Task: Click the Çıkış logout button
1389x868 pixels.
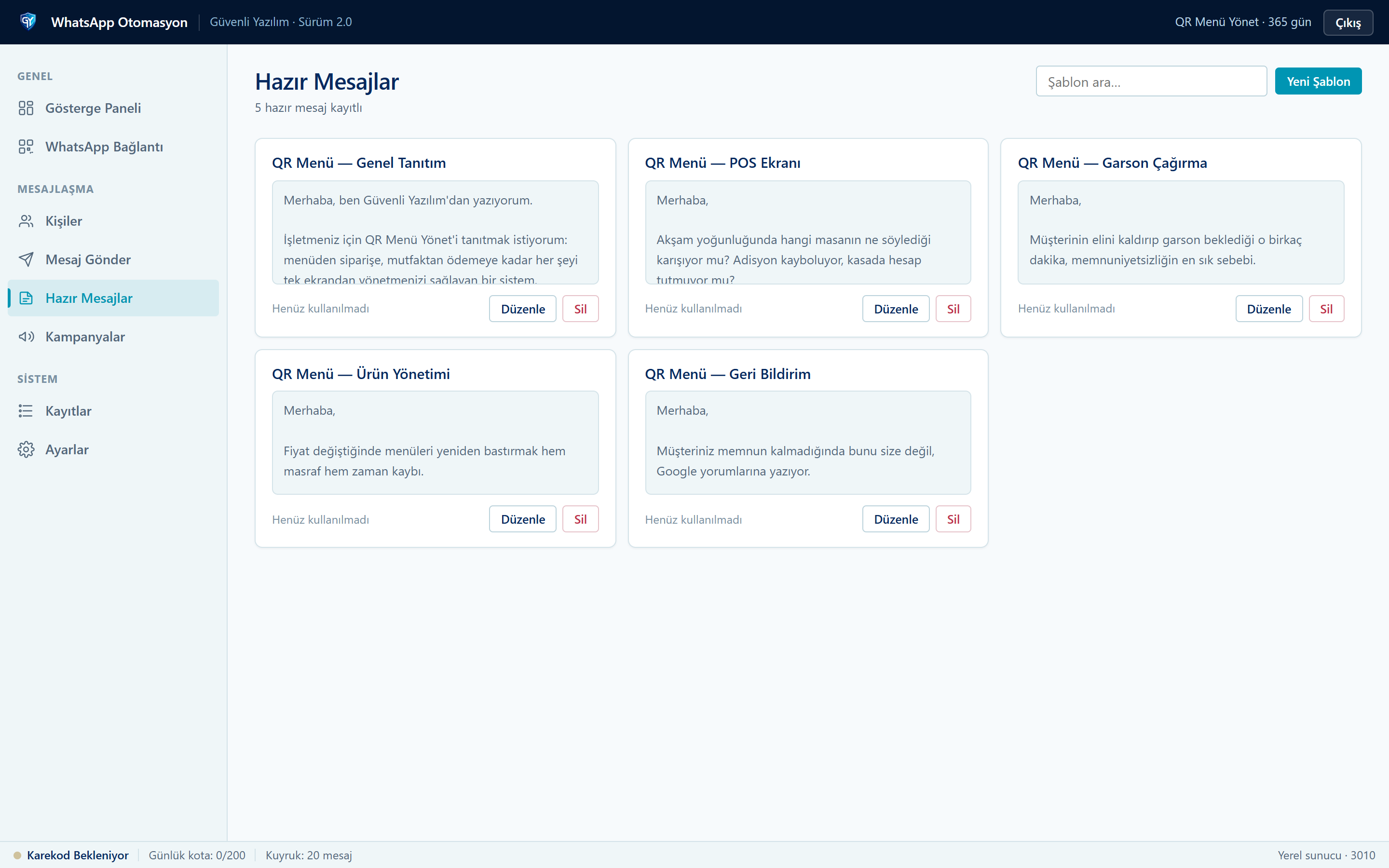Action: pyautogui.click(x=1348, y=22)
